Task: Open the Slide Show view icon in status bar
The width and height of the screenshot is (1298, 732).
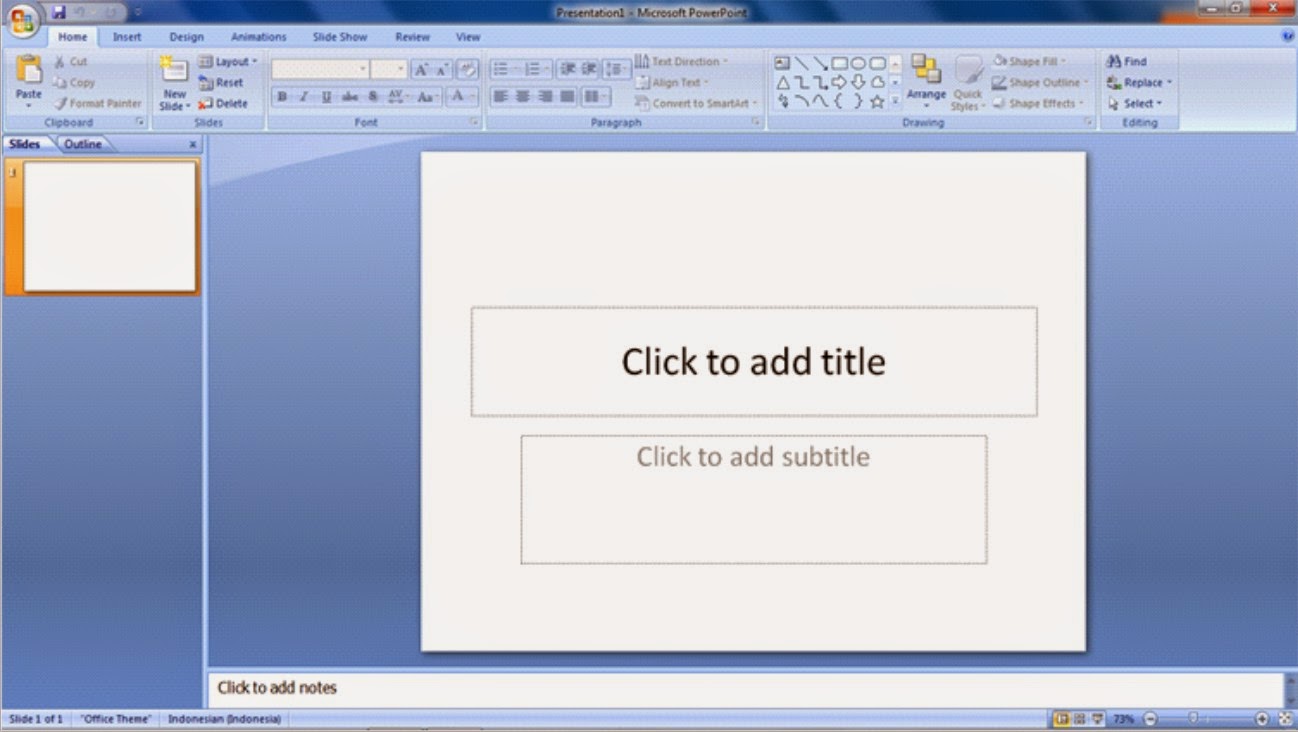Action: 1096,718
